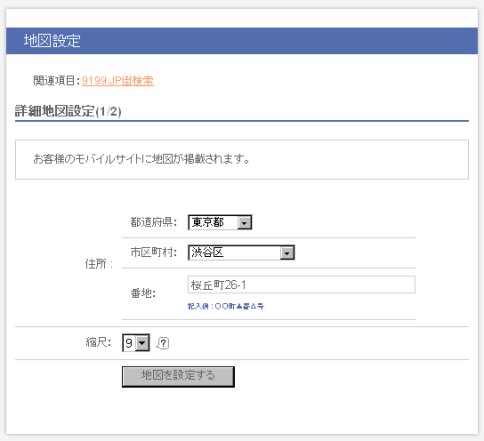Open the 縮尺 scale dropdown showing 9
Viewport: 484px width, 441px height.
[136, 343]
